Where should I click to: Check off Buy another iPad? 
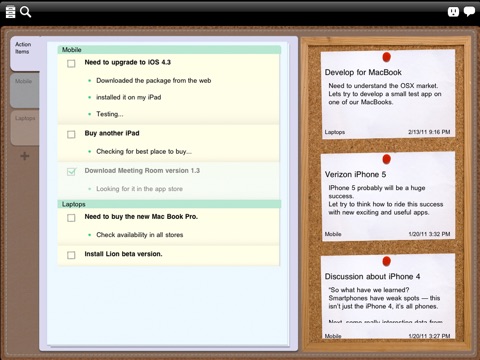click(x=71, y=134)
